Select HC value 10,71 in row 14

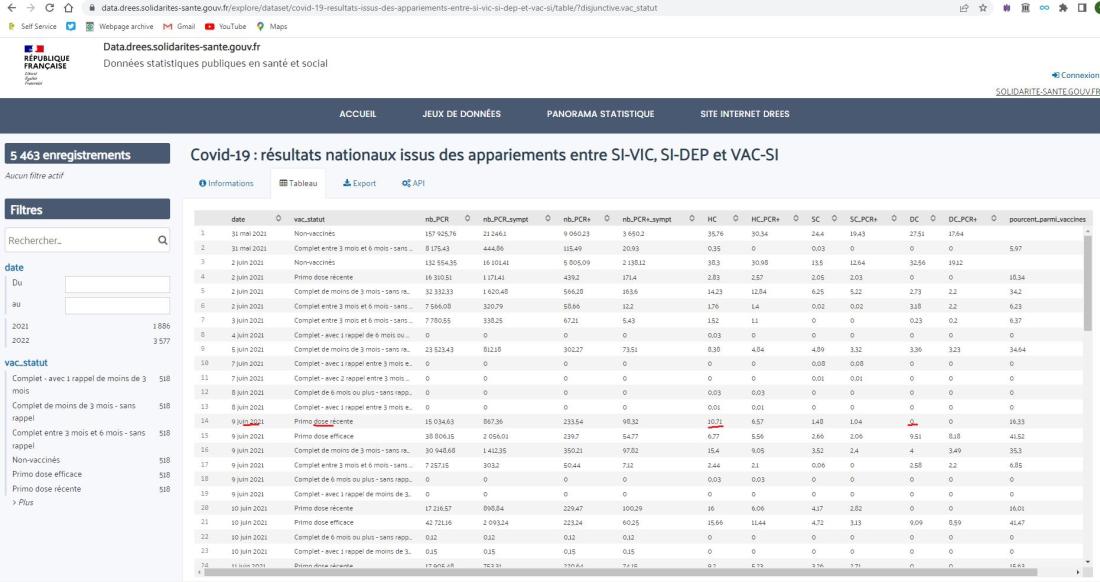click(715, 421)
